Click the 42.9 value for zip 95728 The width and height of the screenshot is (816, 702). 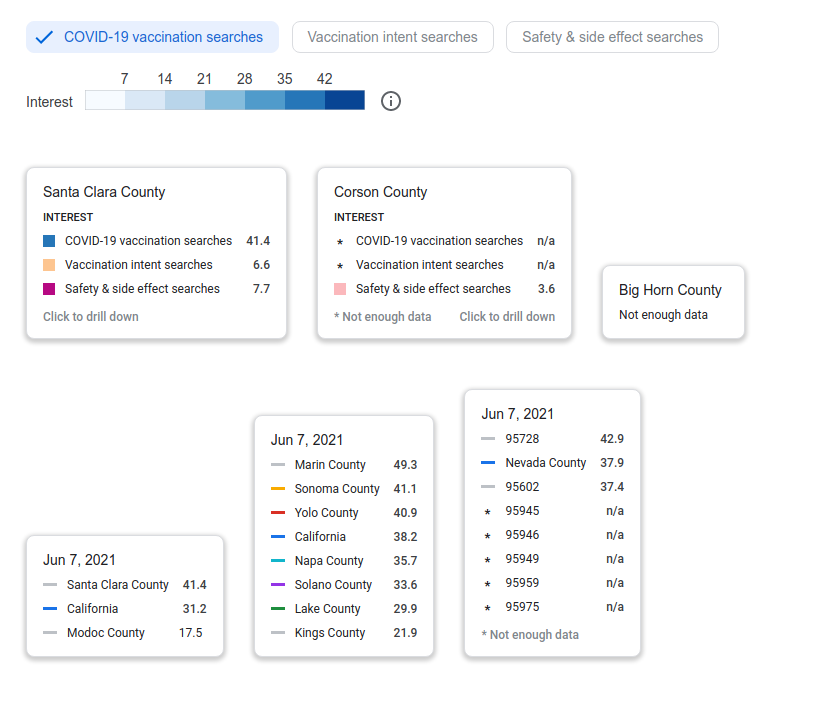[611, 439]
